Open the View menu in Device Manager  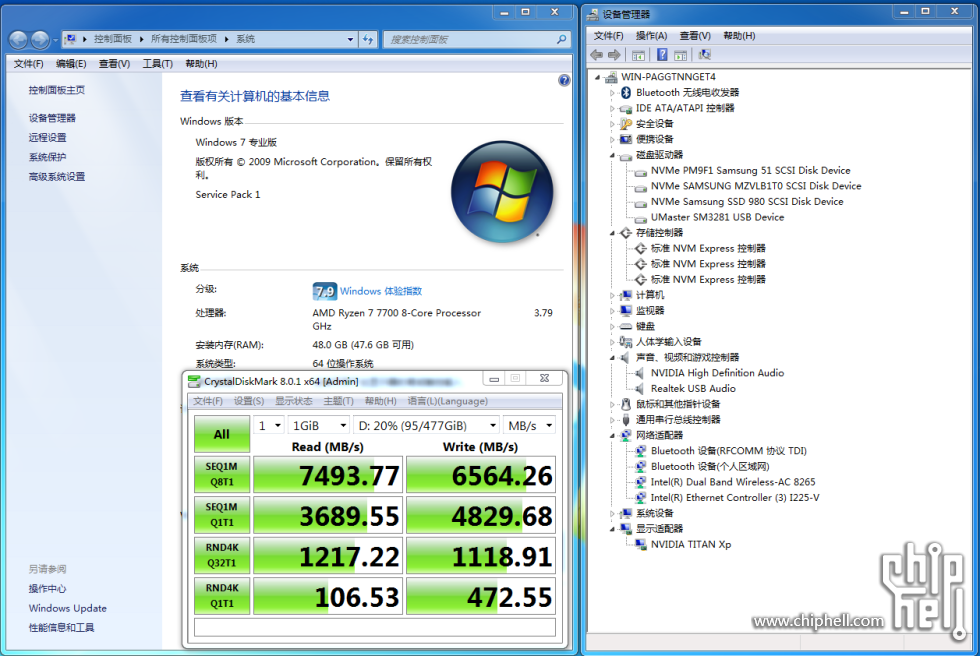pyautogui.click(x=695, y=36)
